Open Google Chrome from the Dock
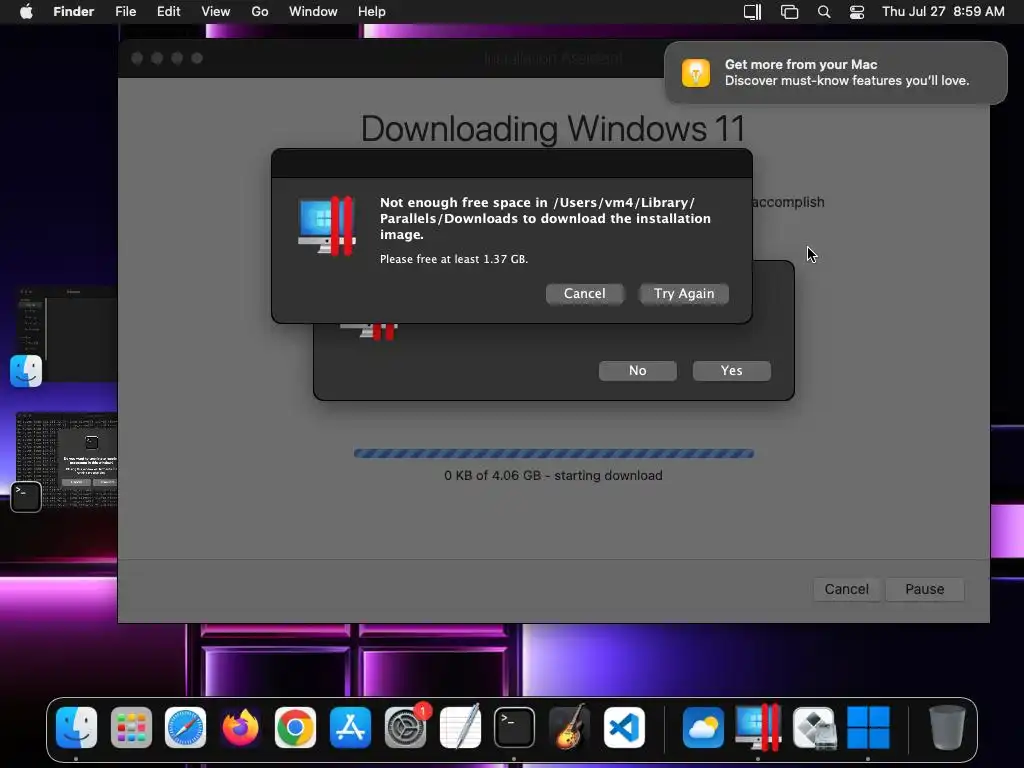Image resolution: width=1024 pixels, height=768 pixels. click(x=295, y=728)
